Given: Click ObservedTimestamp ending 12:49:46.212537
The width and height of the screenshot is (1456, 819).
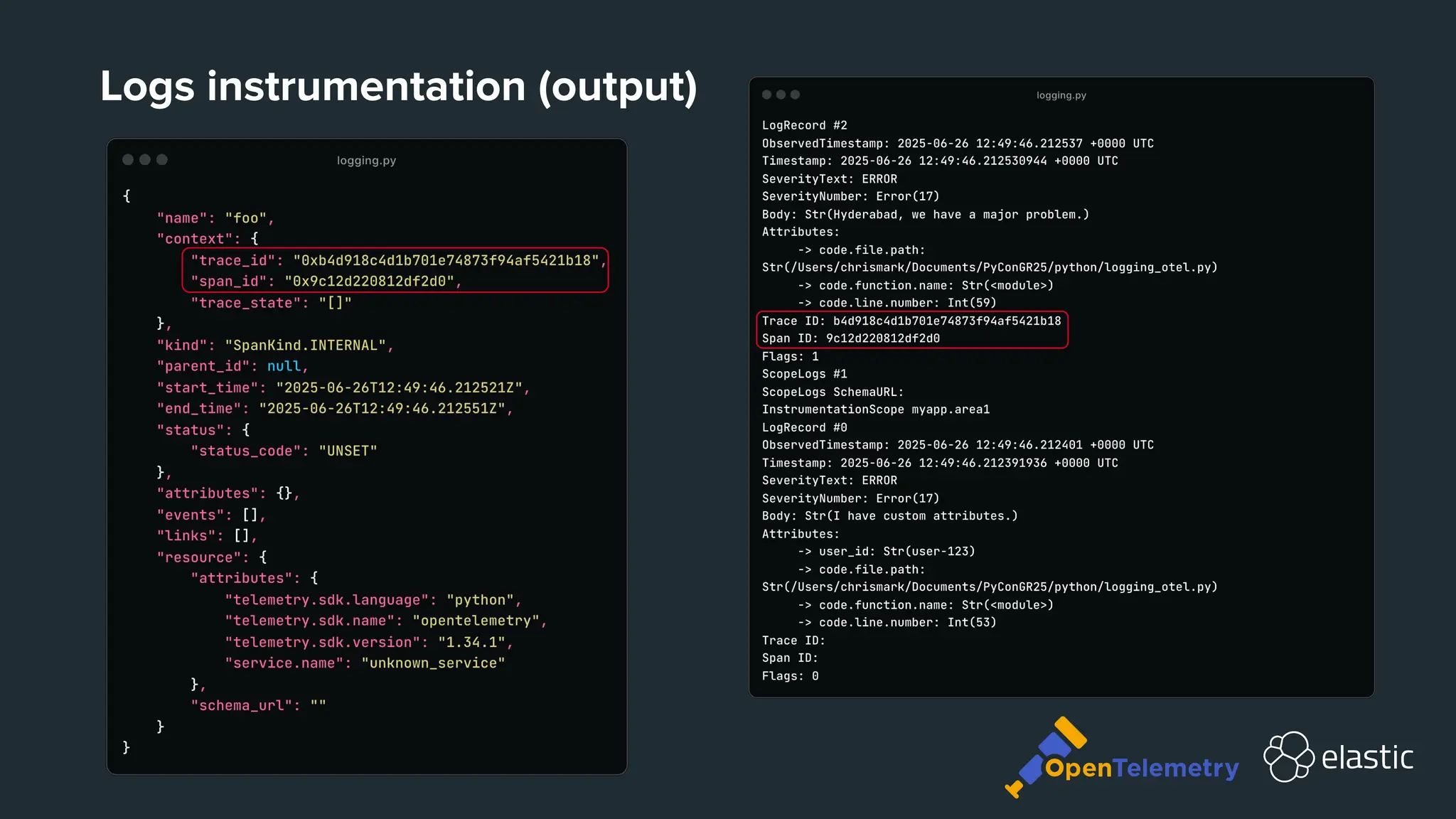Looking at the screenshot, I should point(958,144).
